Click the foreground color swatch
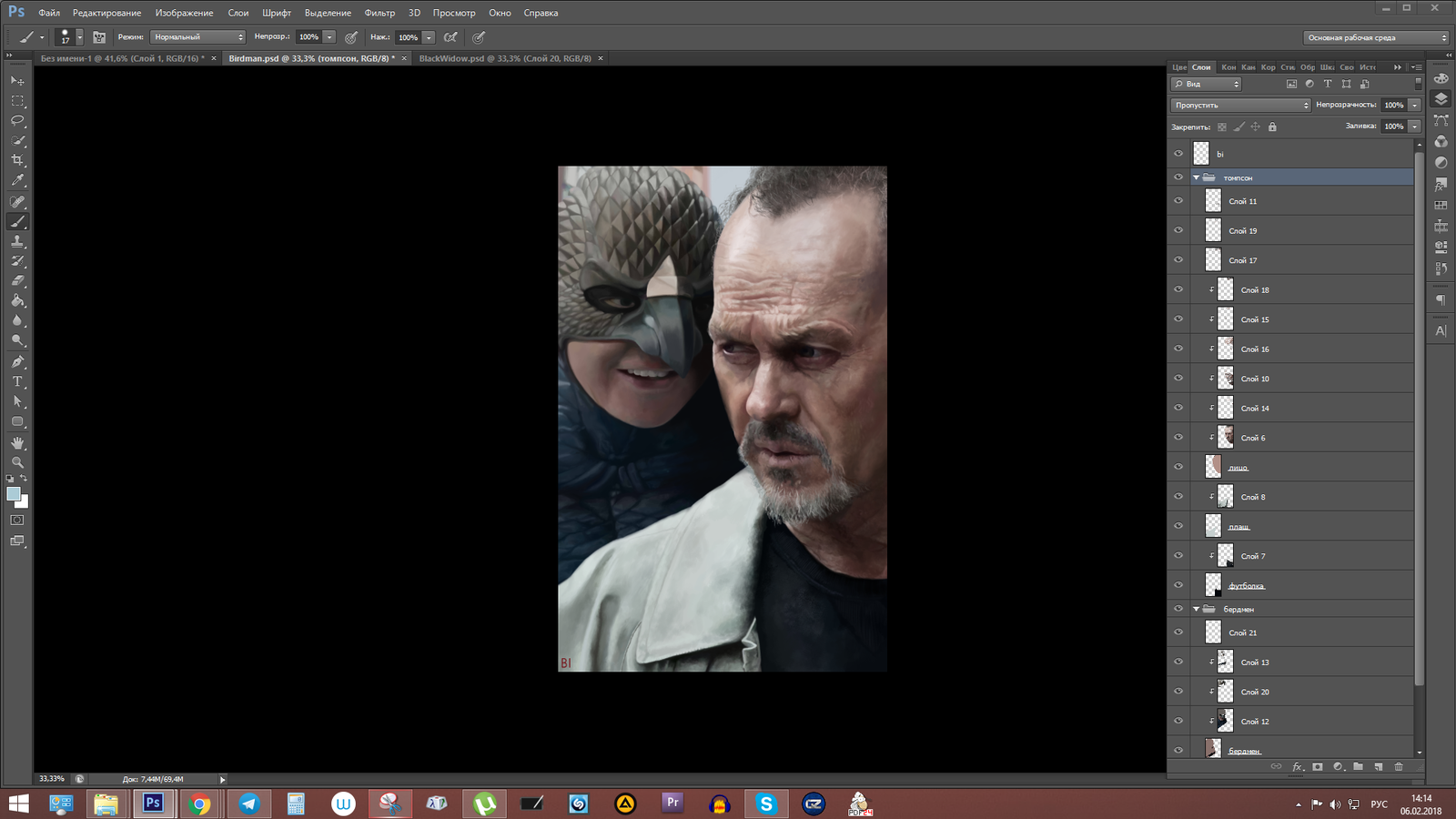Image resolution: width=1456 pixels, height=819 pixels. coord(13,494)
